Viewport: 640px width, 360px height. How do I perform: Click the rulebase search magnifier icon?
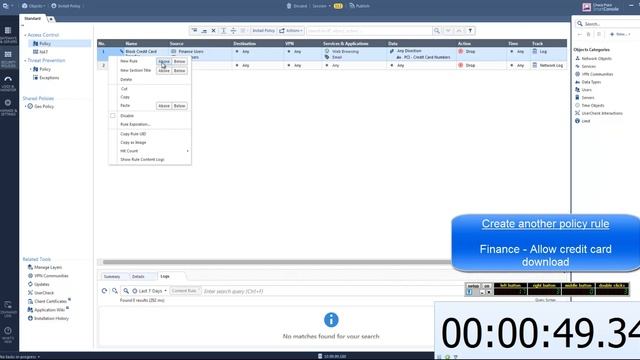tap(437, 31)
